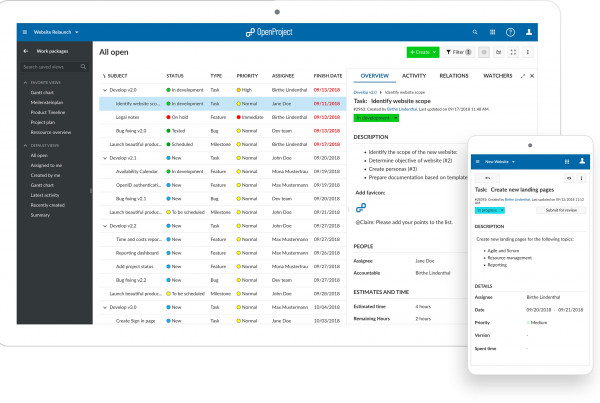Open the Recently created view

coord(47,205)
